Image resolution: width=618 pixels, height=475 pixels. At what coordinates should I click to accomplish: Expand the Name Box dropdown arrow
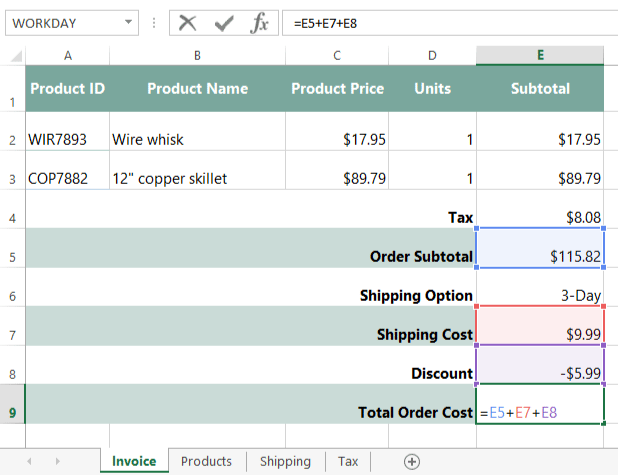pyautogui.click(x=129, y=22)
